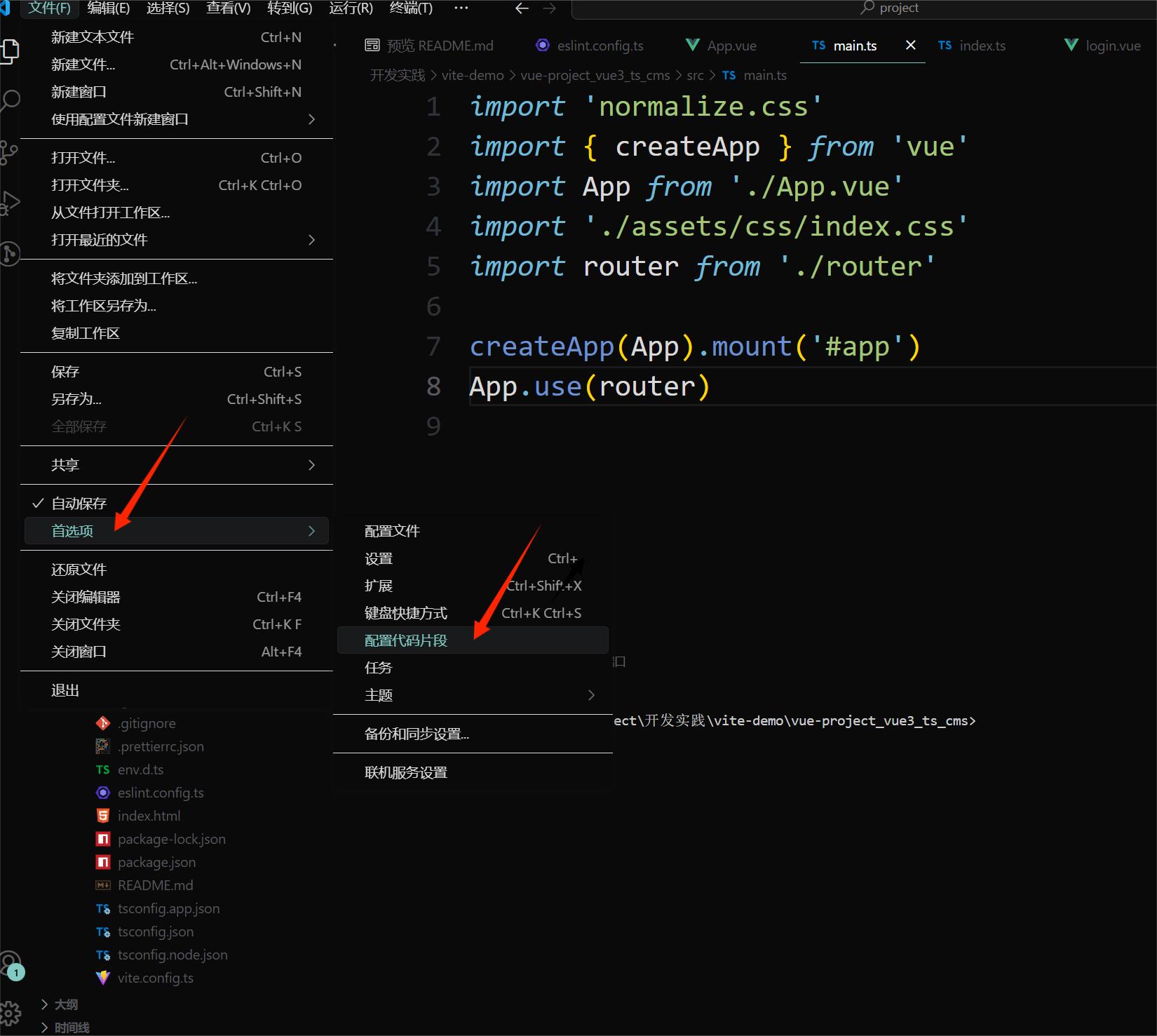Select 配置代码片段 to configure snippets
This screenshot has width=1157, height=1036.
405,640
